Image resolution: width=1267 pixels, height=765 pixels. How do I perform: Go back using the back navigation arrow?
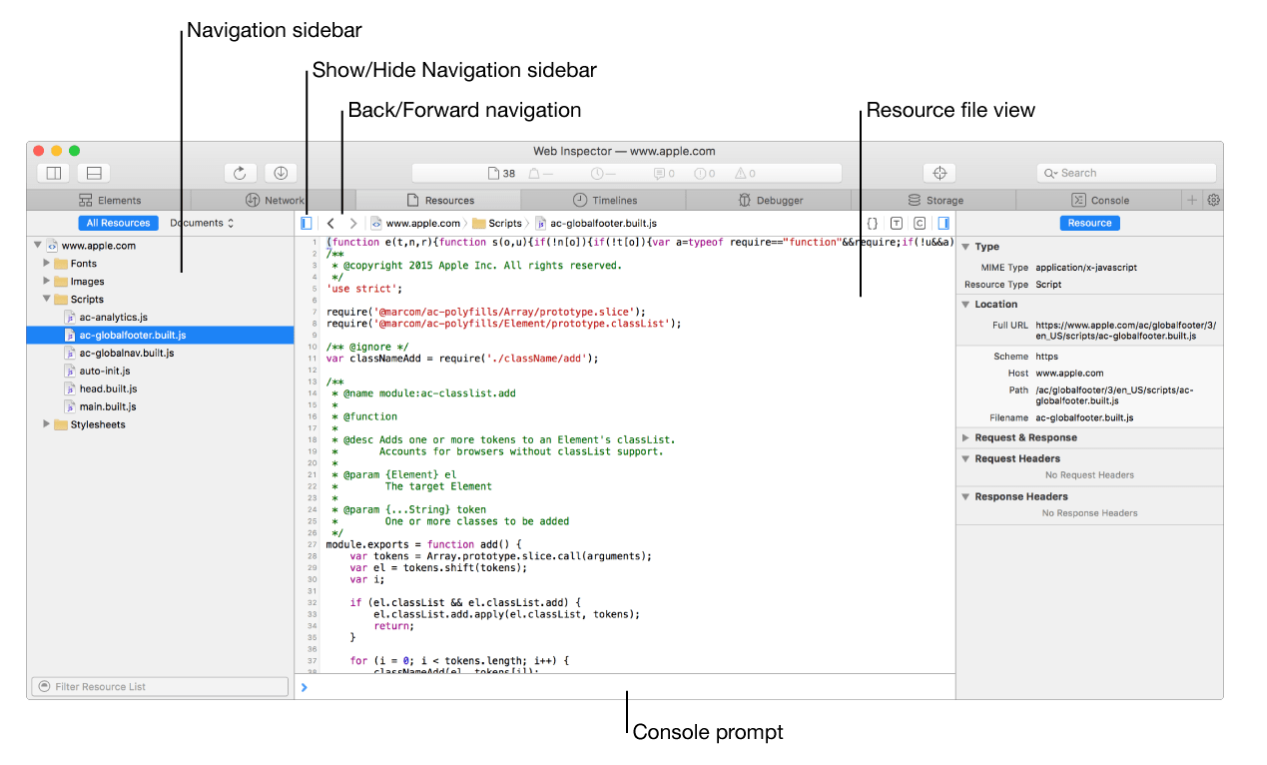point(330,223)
